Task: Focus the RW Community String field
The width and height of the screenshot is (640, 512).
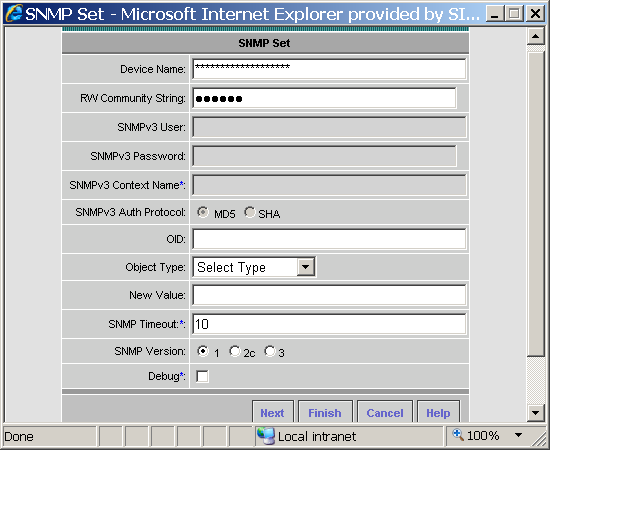Action: click(324, 98)
